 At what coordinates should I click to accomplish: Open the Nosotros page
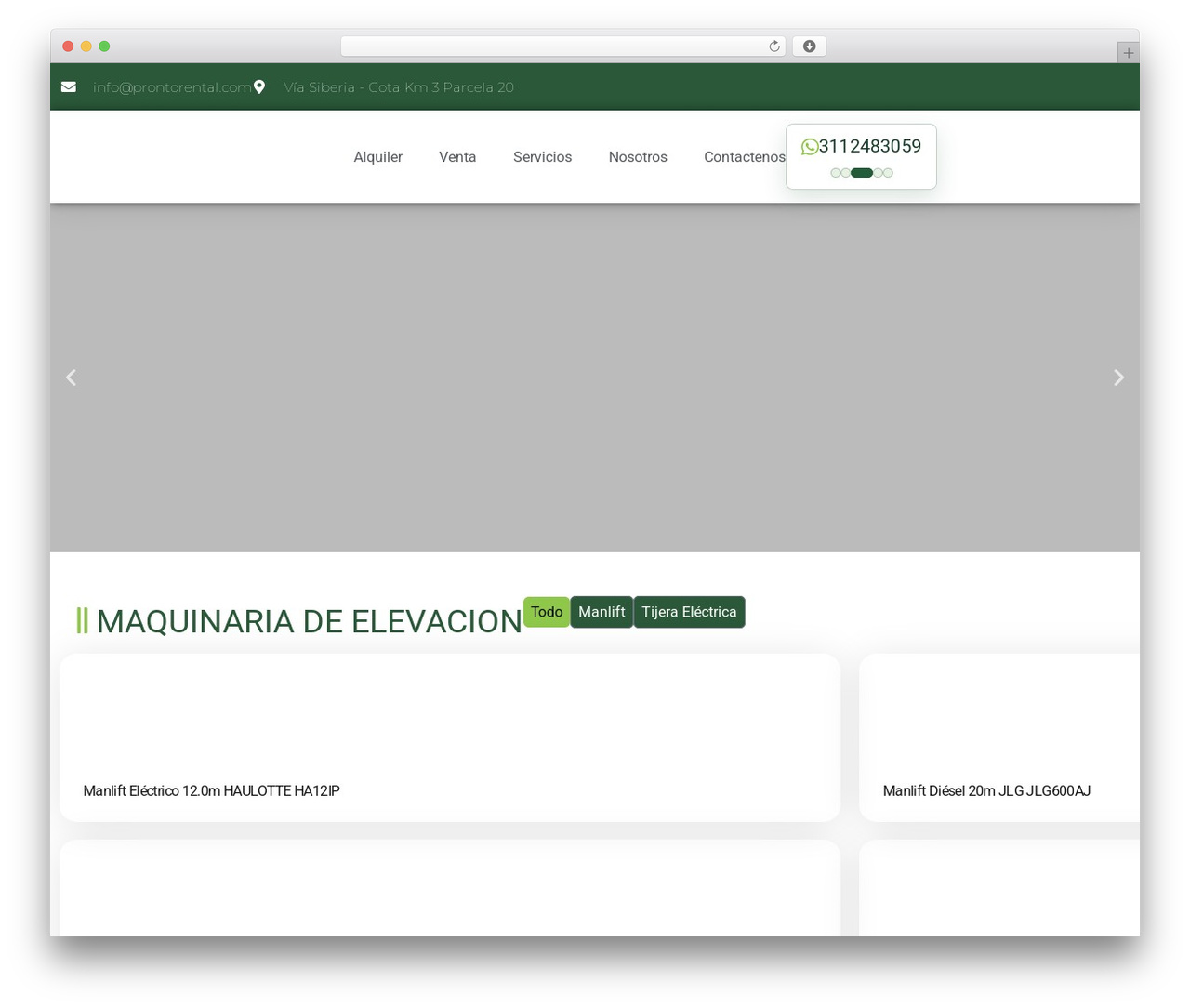click(x=638, y=157)
